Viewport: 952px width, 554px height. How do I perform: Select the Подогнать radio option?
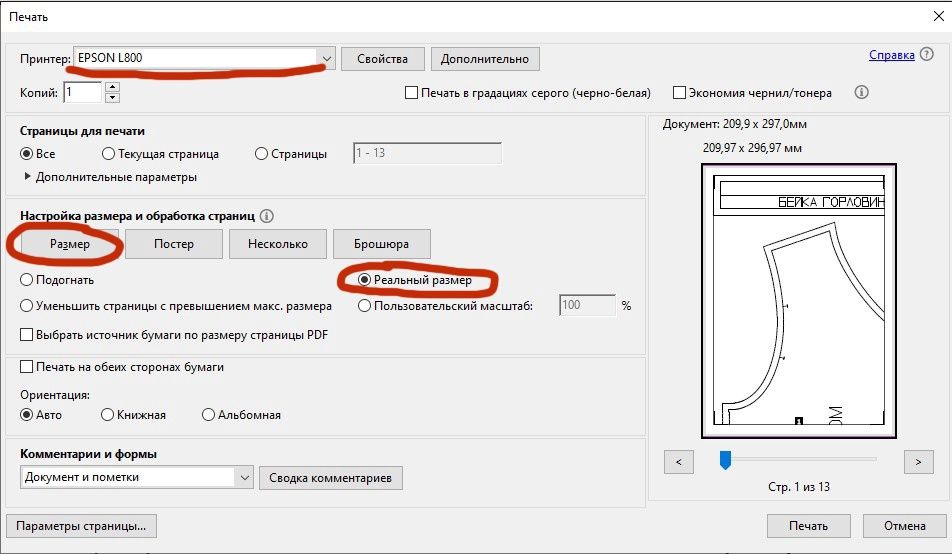tap(27, 280)
